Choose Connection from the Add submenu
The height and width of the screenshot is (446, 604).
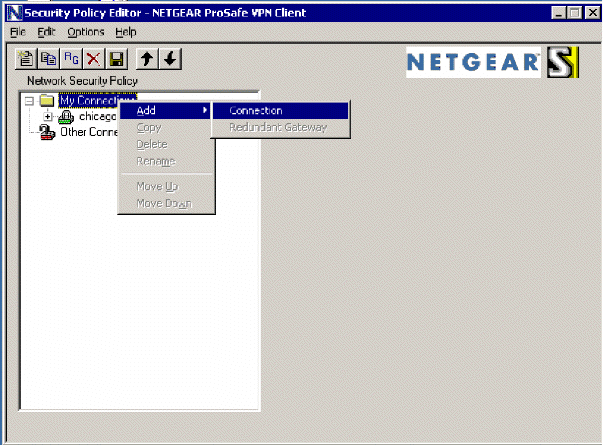(x=280, y=111)
